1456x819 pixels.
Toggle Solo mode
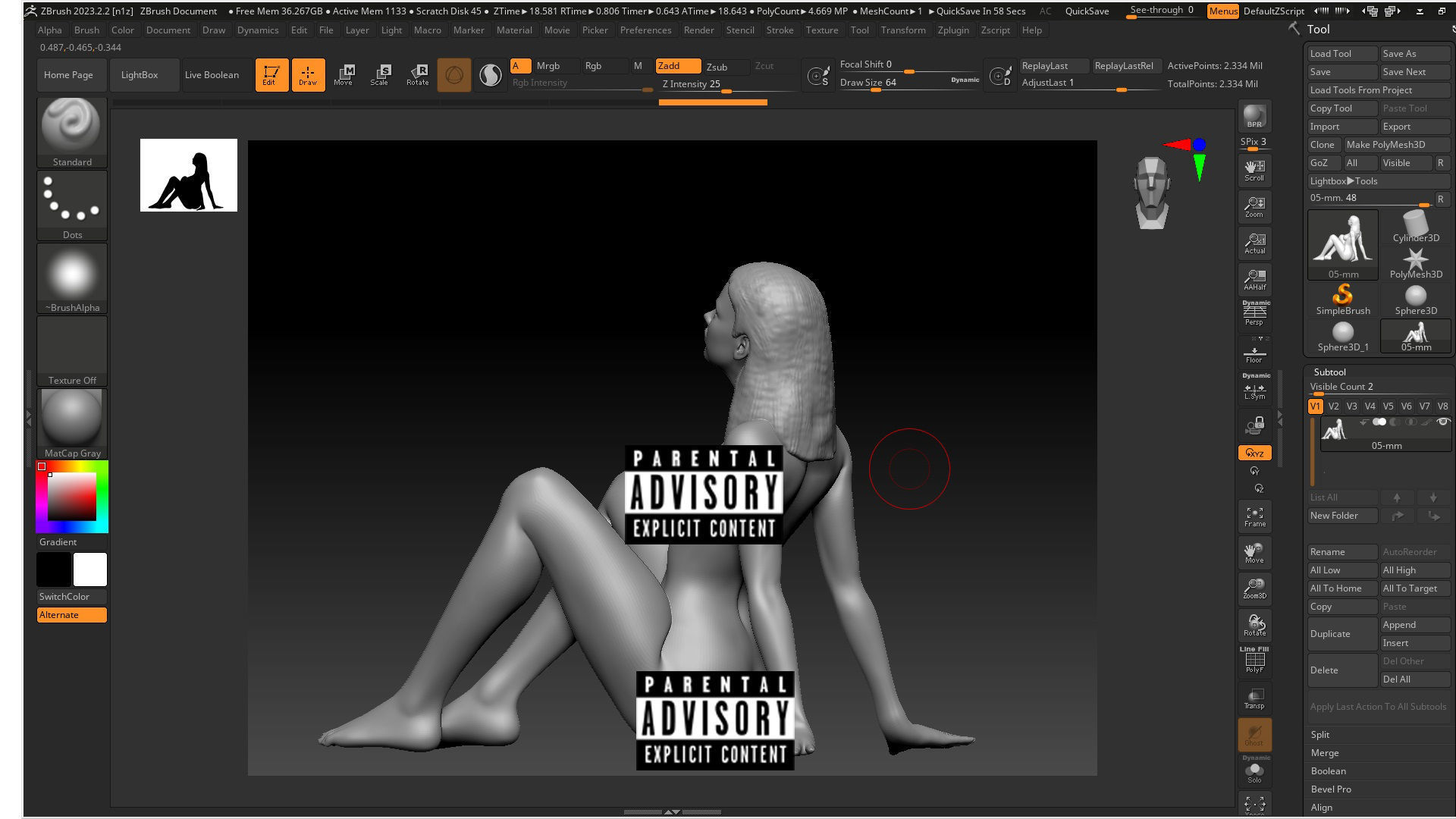click(1254, 770)
